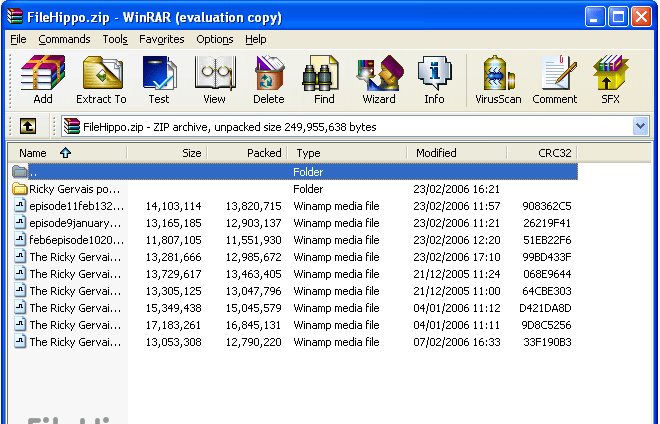Sort by the Packed column header

[x=247, y=153]
